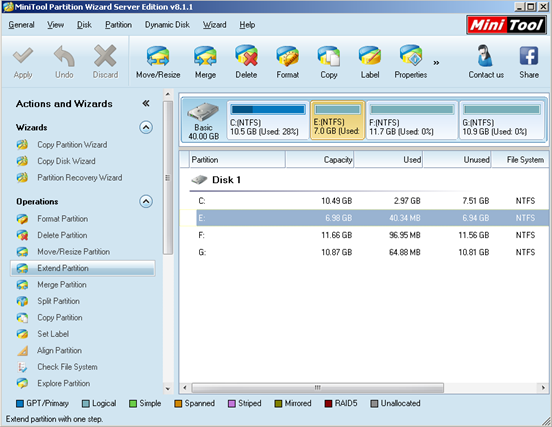552x427 pixels.
Task: Show more toolbar buttons via the chevron
Action: click(x=436, y=63)
